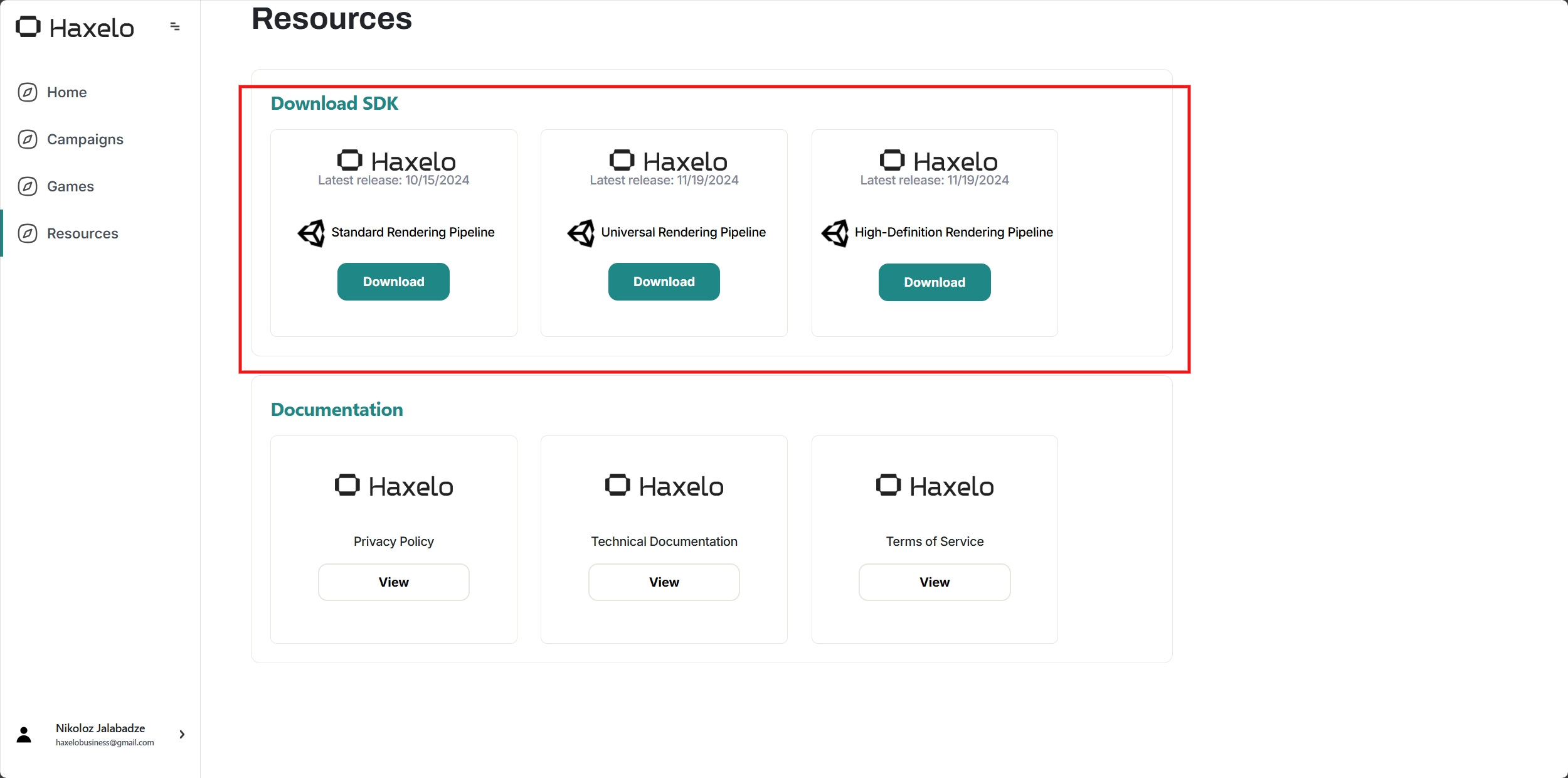This screenshot has width=1568, height=778.
Task: View the Privacy Policy document
Action: [x=393, y=582]
